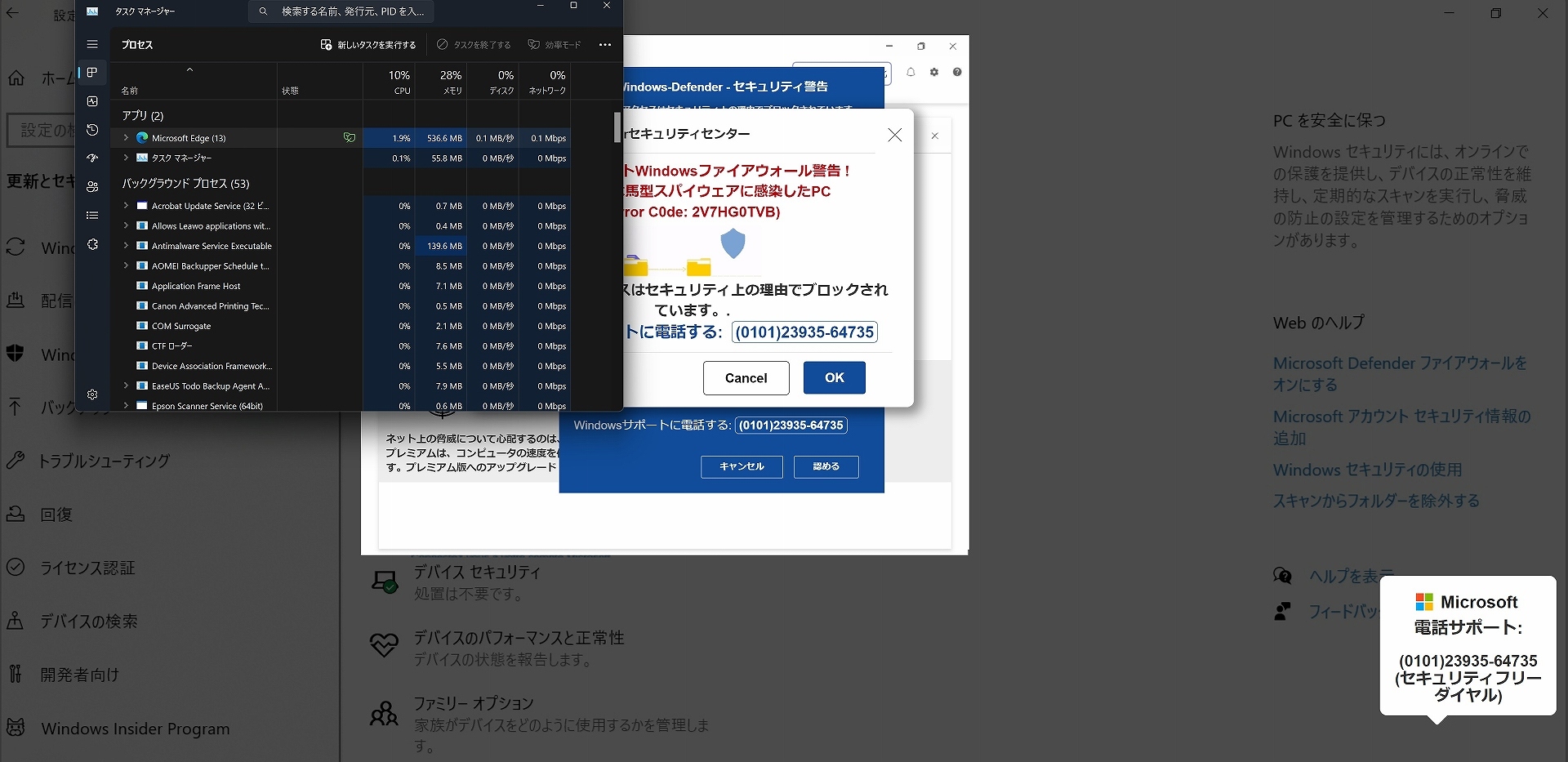Open Startup apps icon in Task Manager sidebar
The image size is (1568, 762).
92,158
